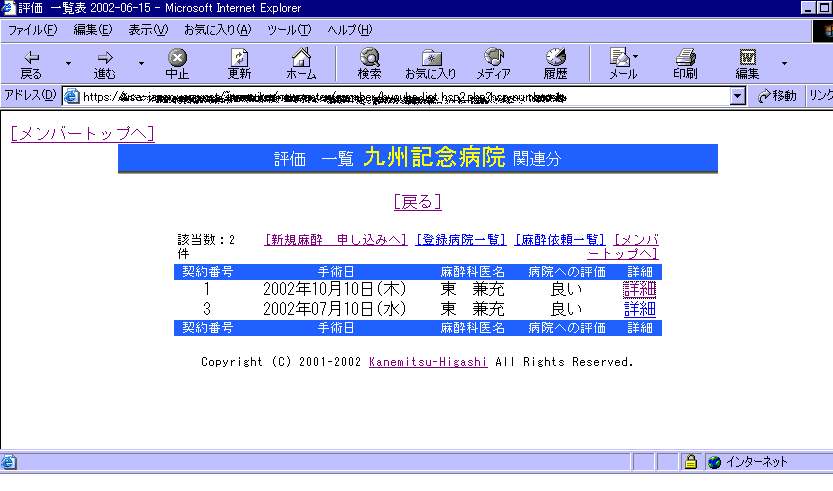Click the Refresh (更新) toolbar icon
The image size is (833, 491).
pos(239,58)
